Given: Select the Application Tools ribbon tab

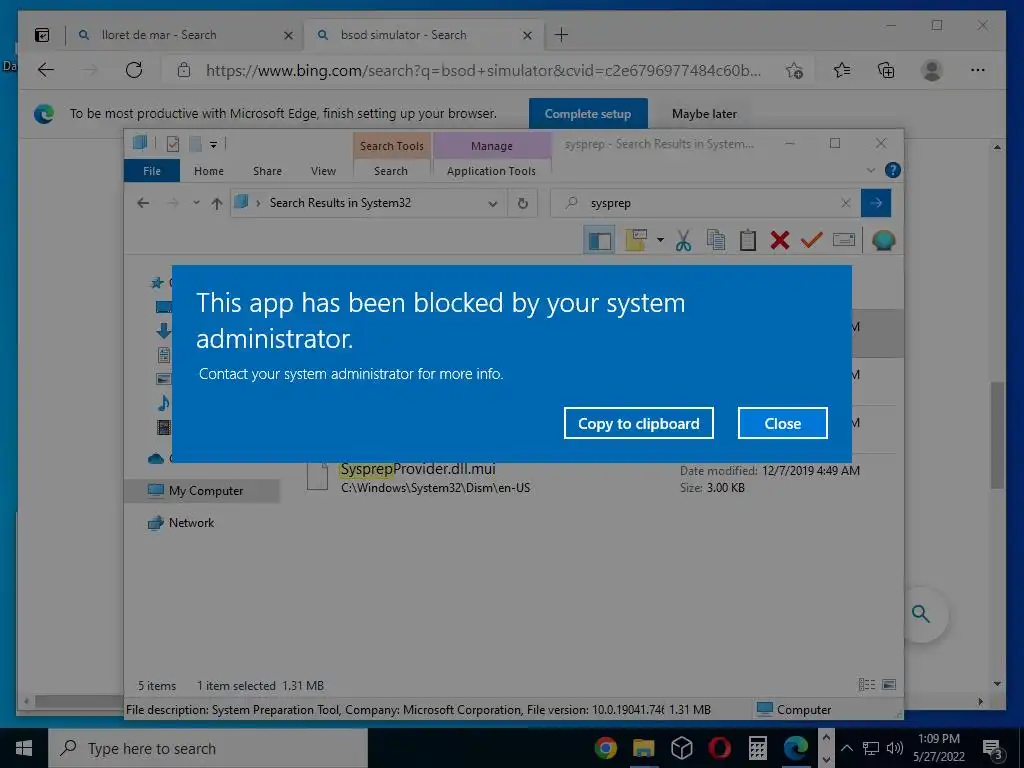Looking at the screenshot, I should [x=491, y=170].
